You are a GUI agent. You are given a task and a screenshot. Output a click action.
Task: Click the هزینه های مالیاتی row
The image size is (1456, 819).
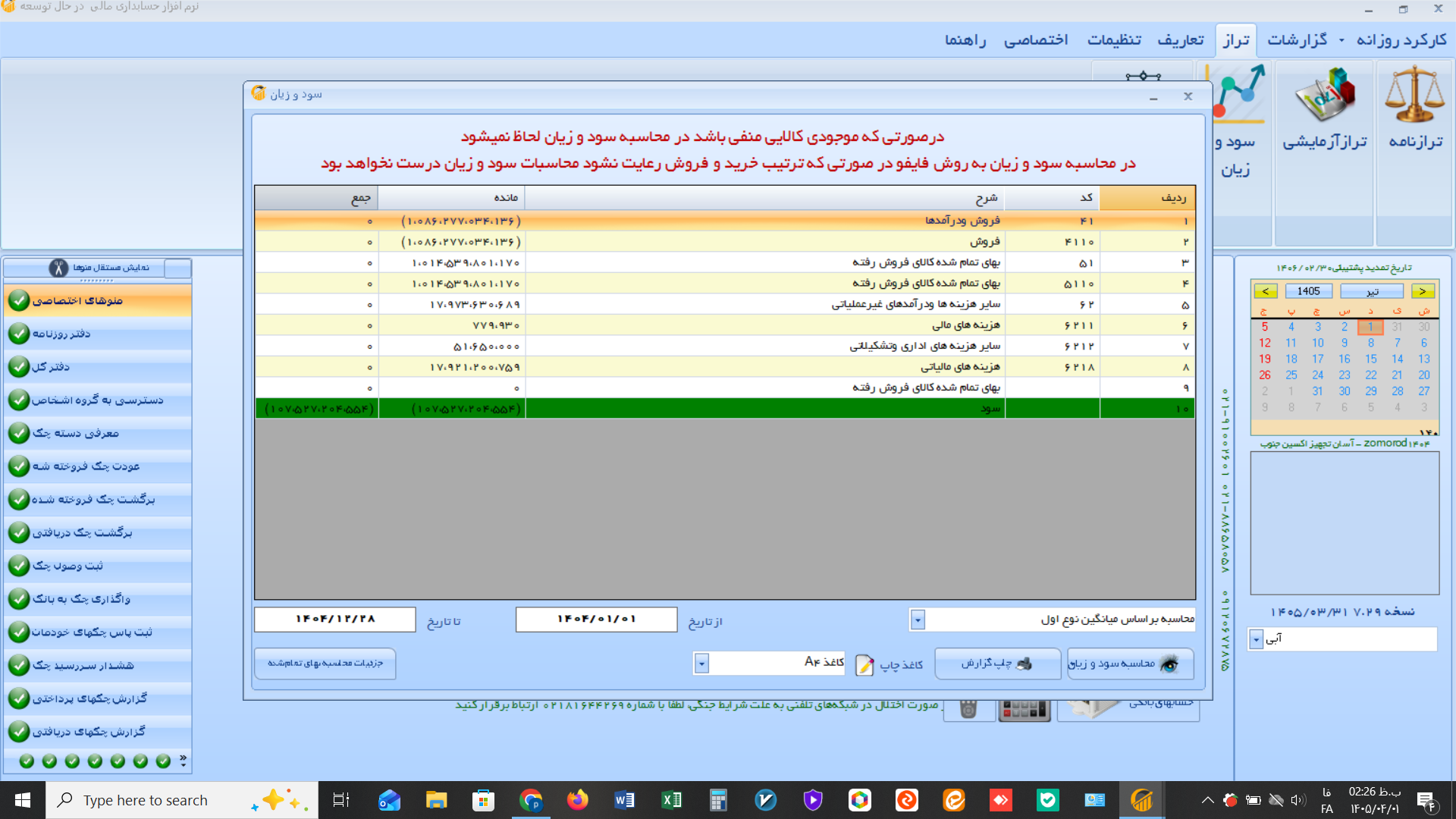click(725, 367)
